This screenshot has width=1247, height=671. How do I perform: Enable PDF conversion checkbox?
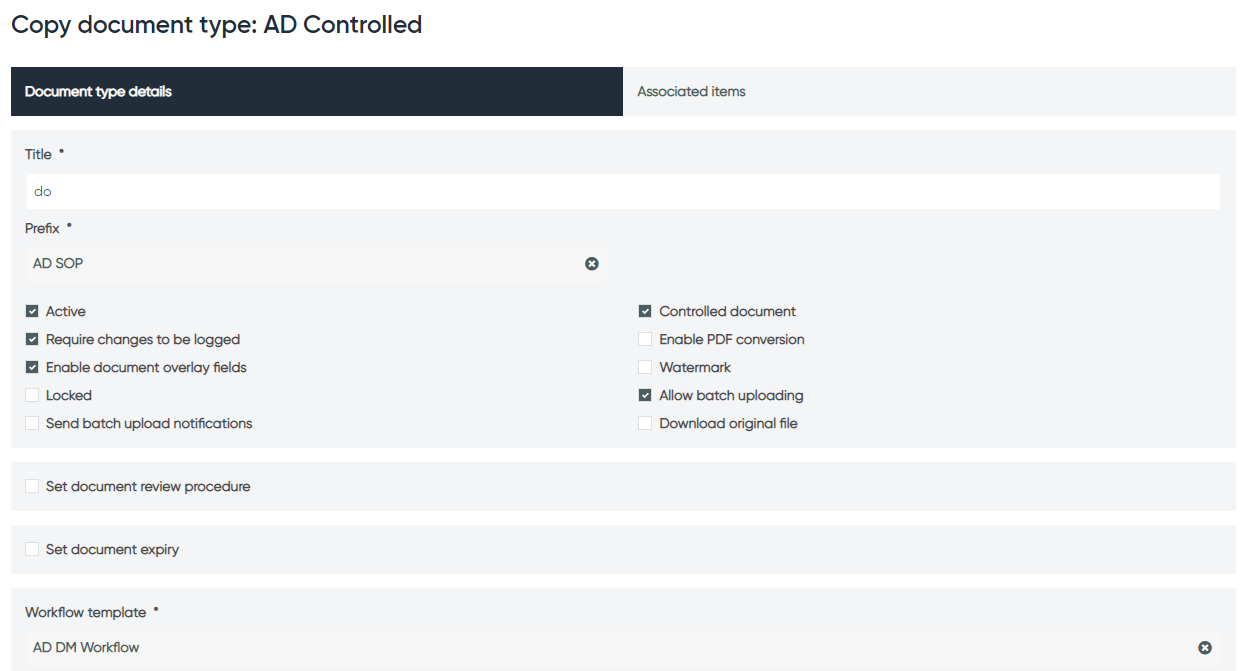coord(645,339)
